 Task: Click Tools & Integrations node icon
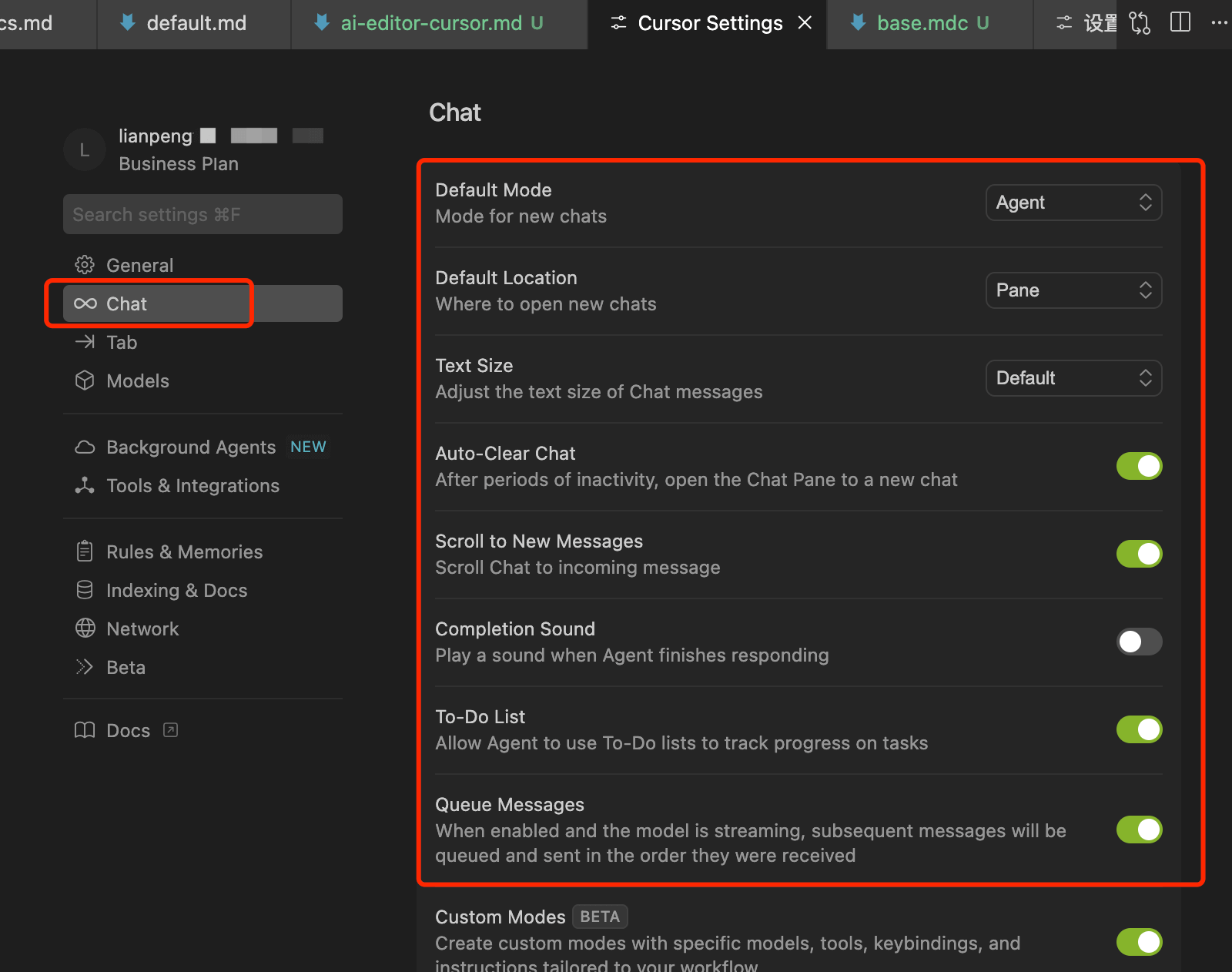(x=85, y=485)
